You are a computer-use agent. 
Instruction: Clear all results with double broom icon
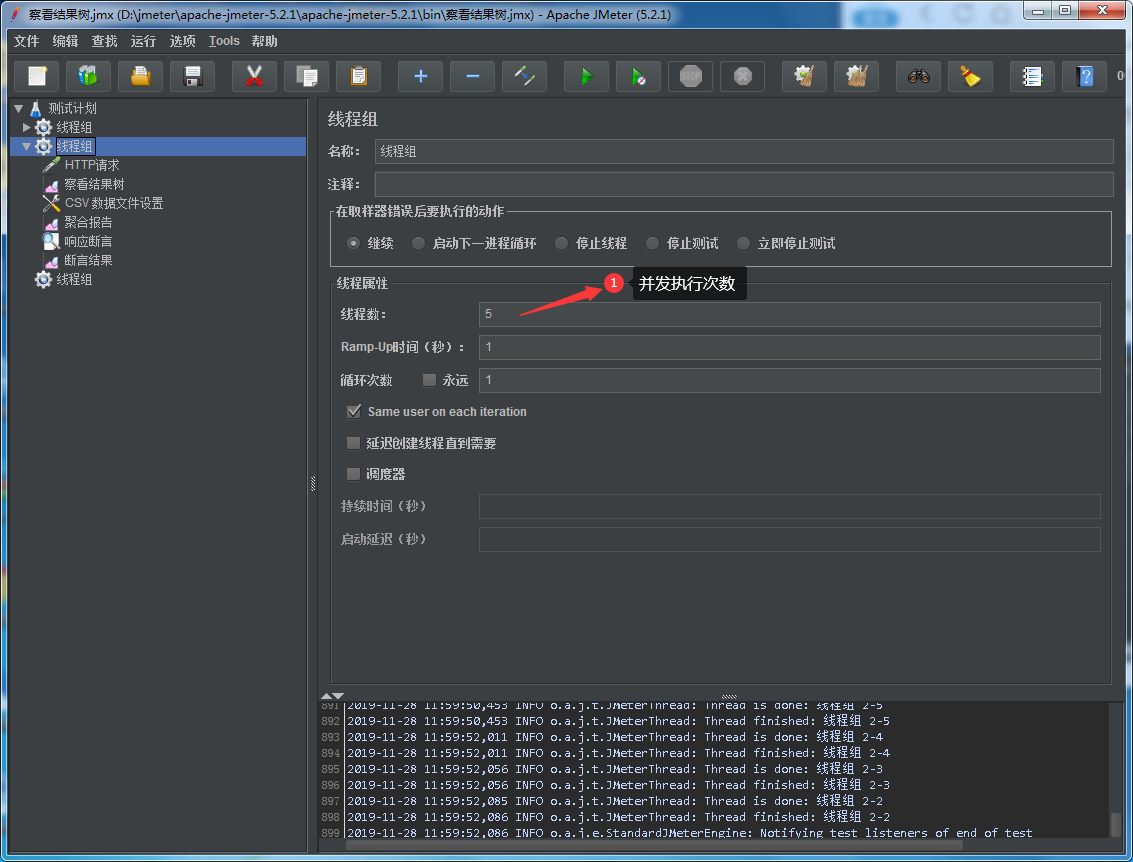coord(856,76)
